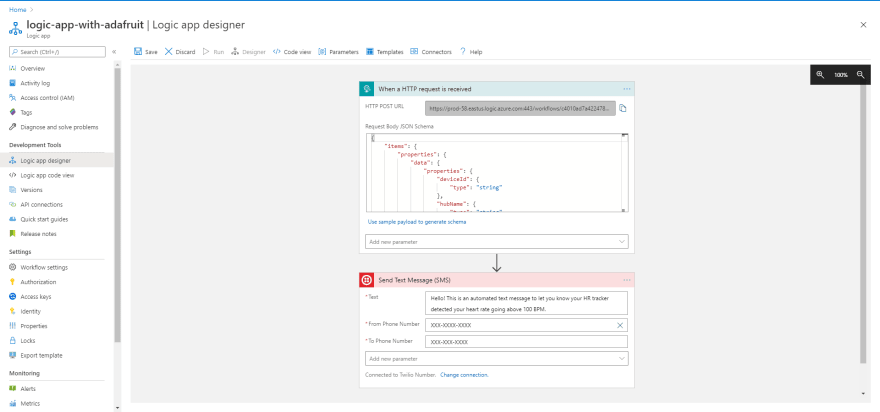Image resolution: width=880 pixels, height=412 pixels.
Task: Select Logic app designer in the sidebar
Action: (57, 161)
